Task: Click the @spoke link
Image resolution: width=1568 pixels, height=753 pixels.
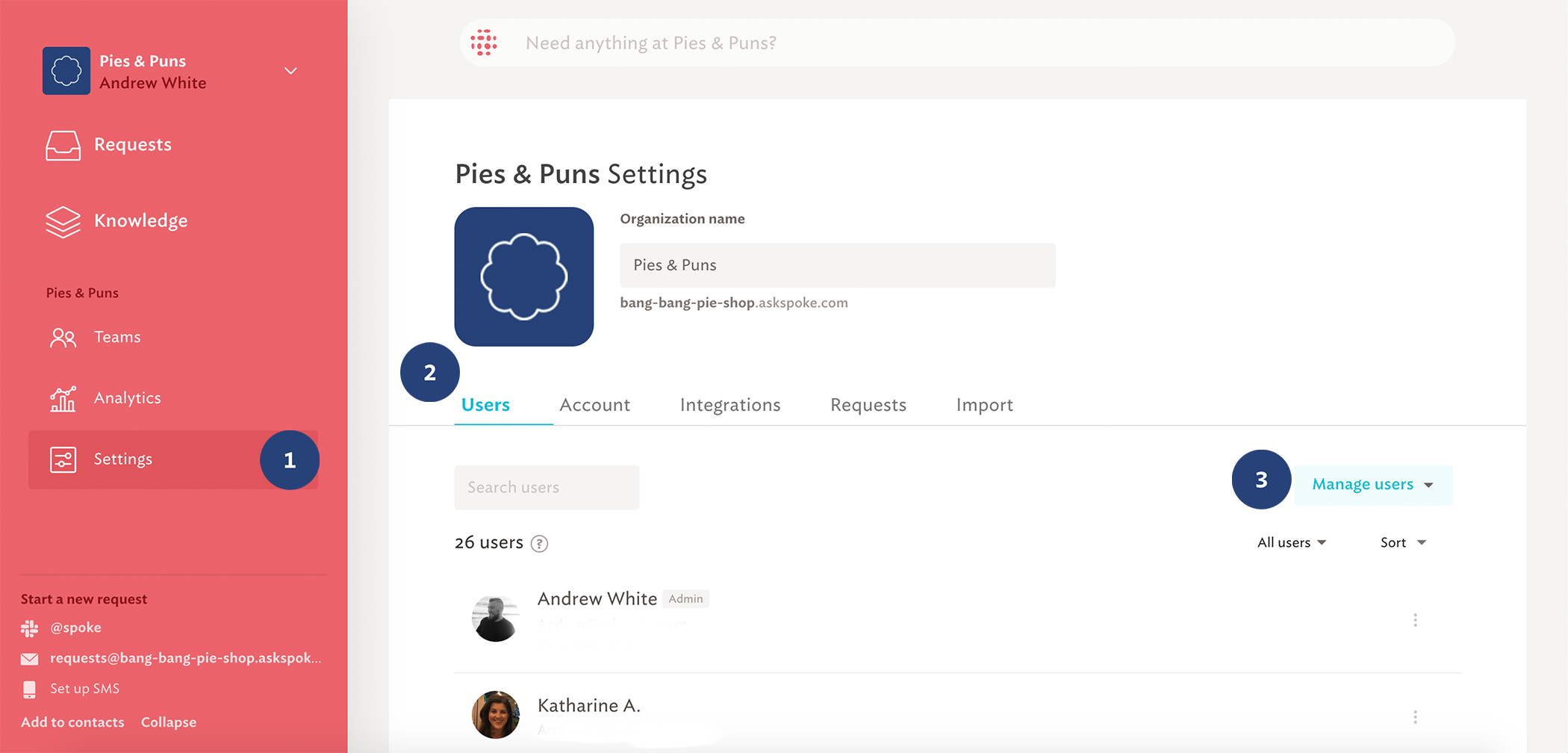Action: (x=75, y=628)
